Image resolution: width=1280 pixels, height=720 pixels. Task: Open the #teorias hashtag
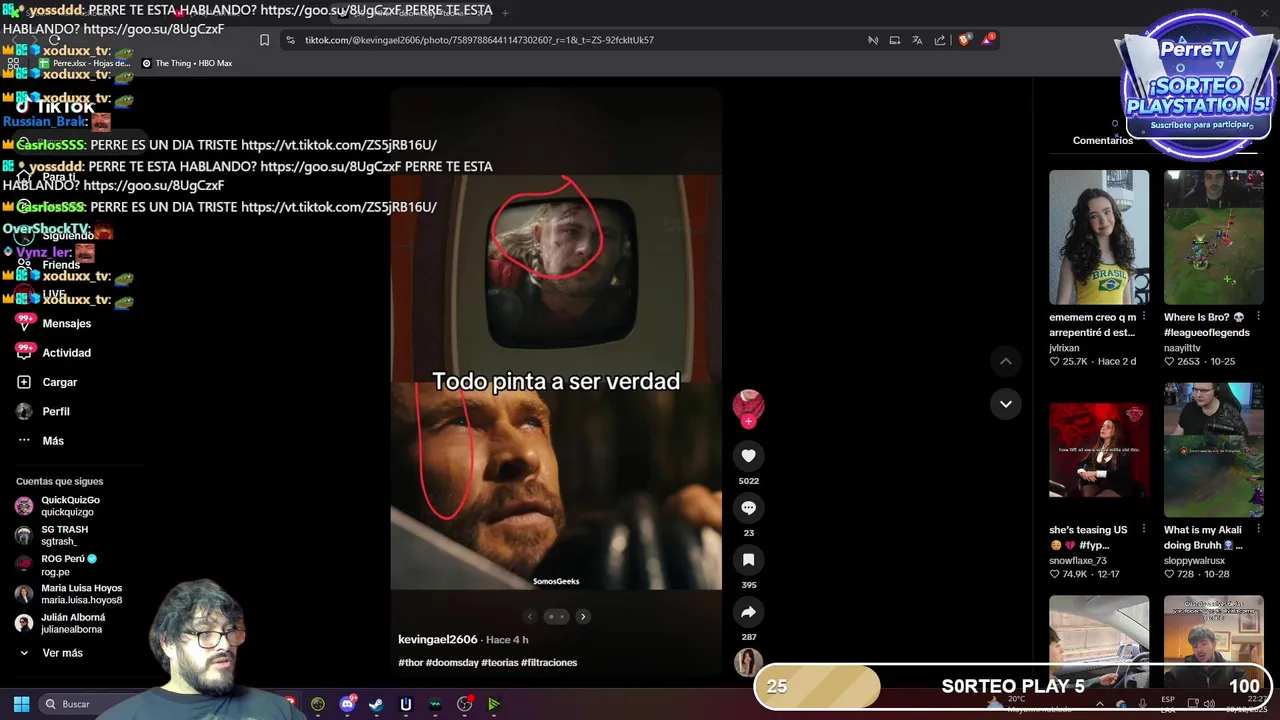499,663
